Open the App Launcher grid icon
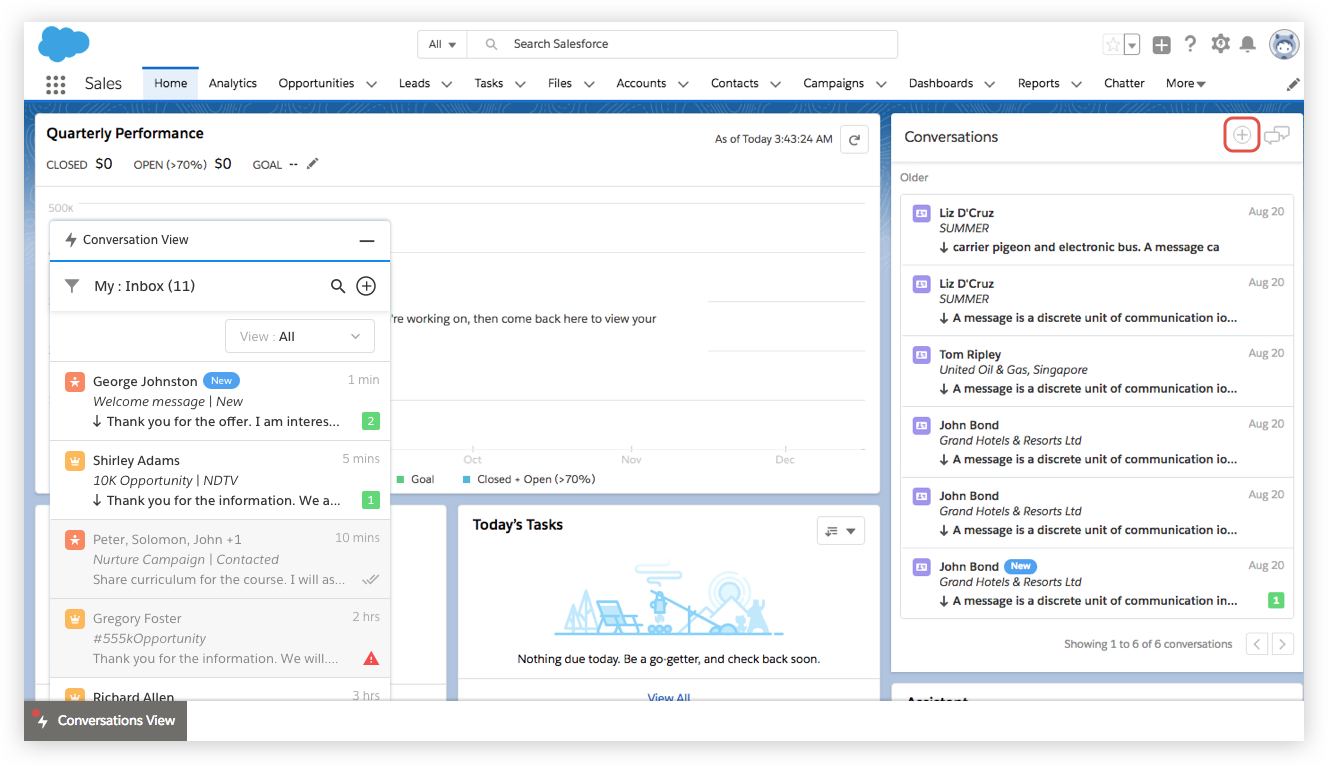The width and height of the screenshot is (1328, 767). 56,84
